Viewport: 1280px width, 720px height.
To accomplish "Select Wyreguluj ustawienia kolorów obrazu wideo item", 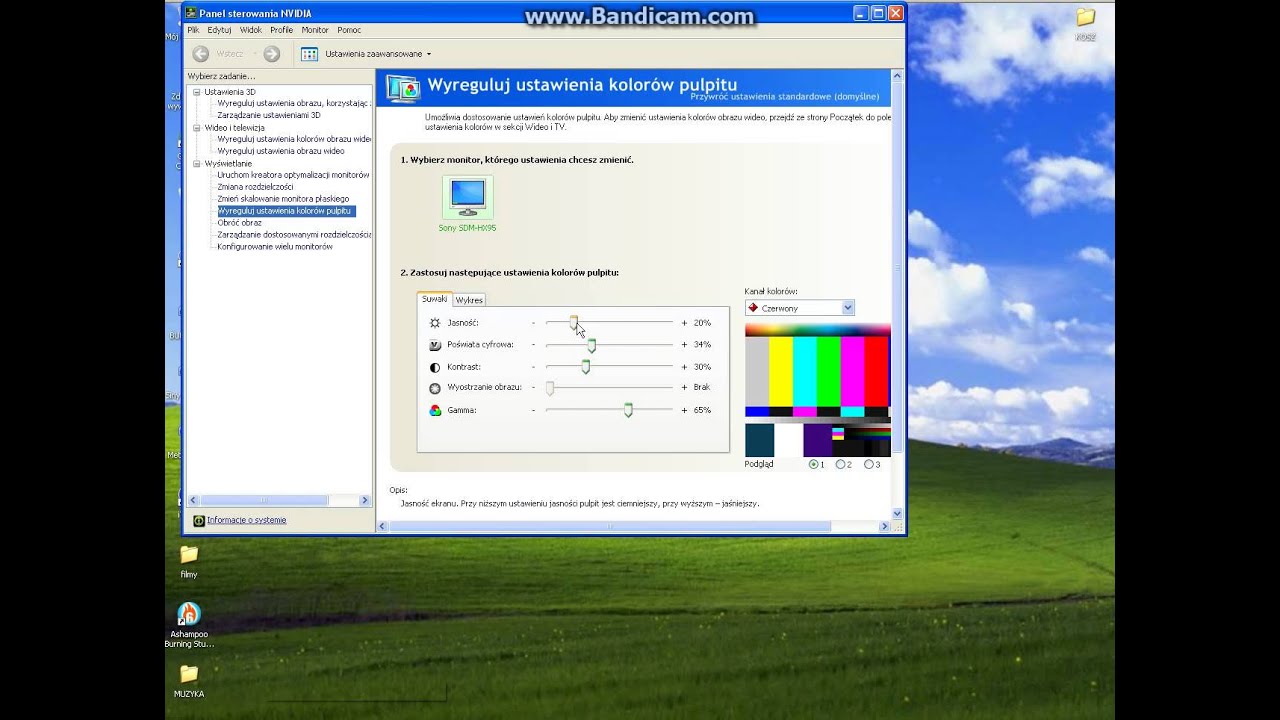I will click(x=294, y=139).
